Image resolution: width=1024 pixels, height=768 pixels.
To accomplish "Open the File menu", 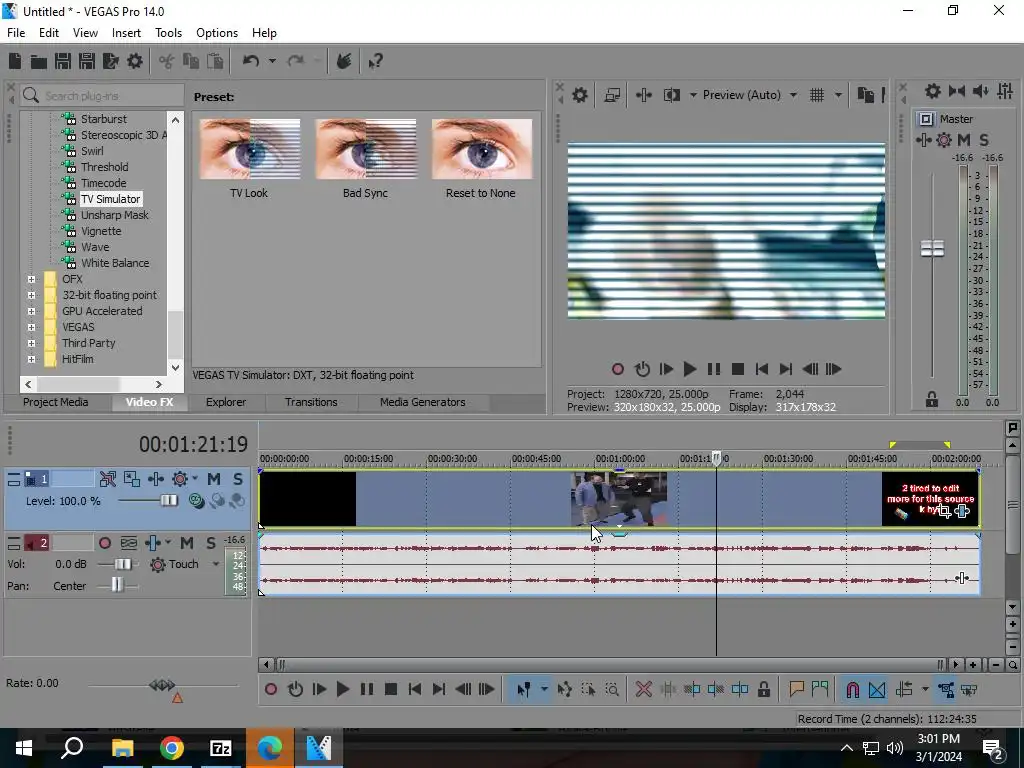I will 16,33.
